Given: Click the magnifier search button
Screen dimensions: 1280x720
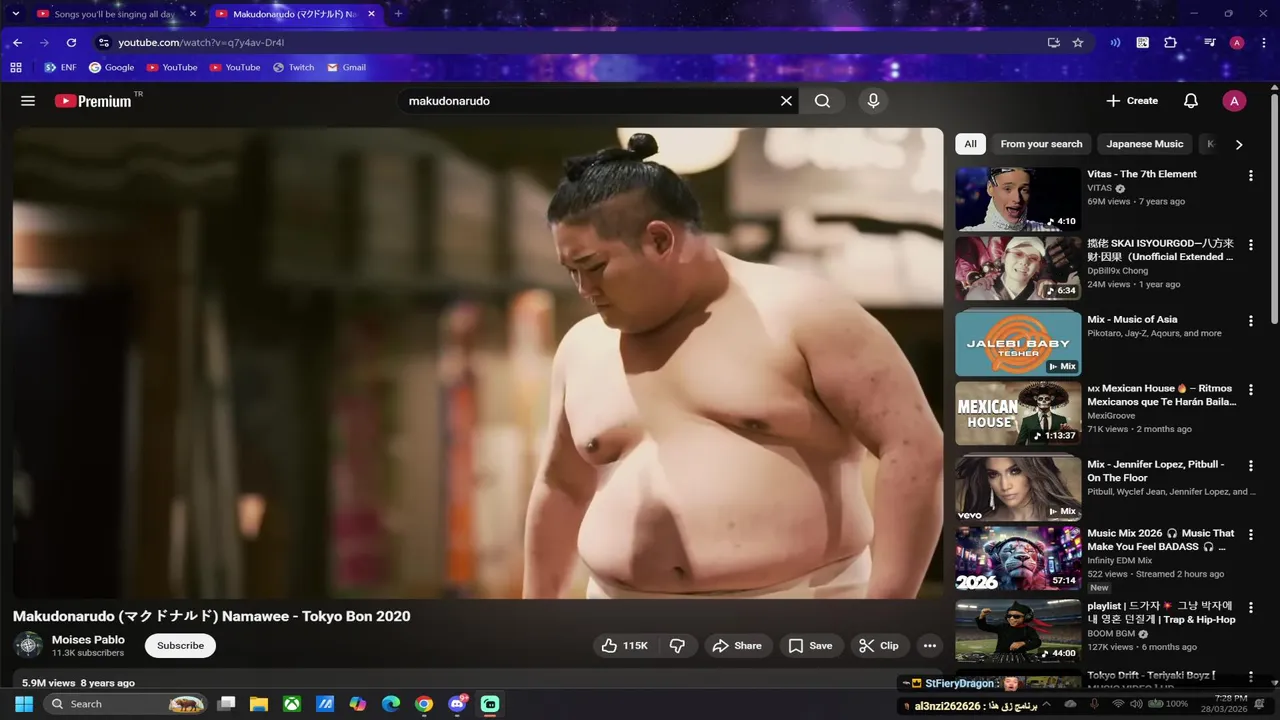Looking at the screenshot, I should (x=822, y=101).
